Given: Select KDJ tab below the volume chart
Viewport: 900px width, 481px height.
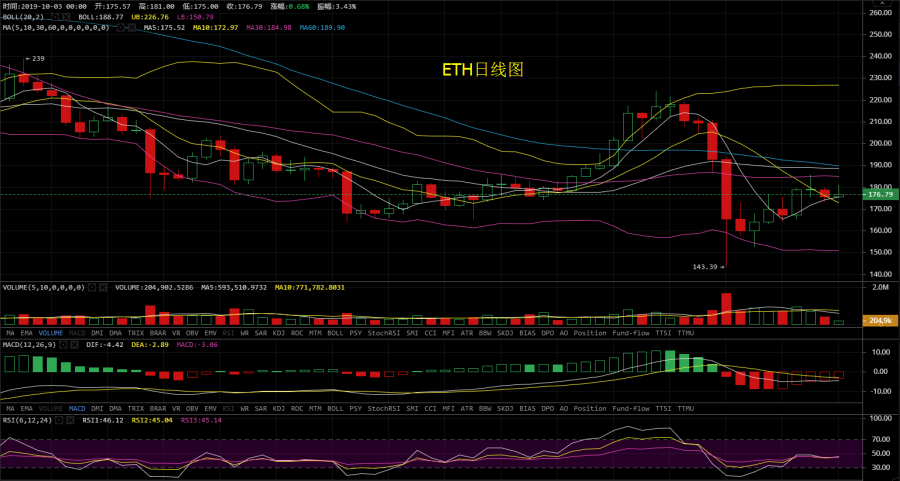Looking at the screenshot, I should click(x=278, y=333).
